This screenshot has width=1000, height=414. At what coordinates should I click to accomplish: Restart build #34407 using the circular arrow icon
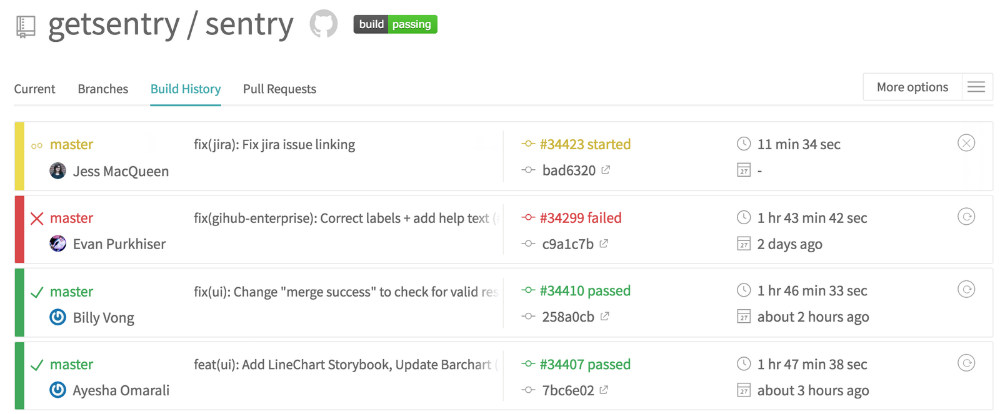[x=966, y=362]
